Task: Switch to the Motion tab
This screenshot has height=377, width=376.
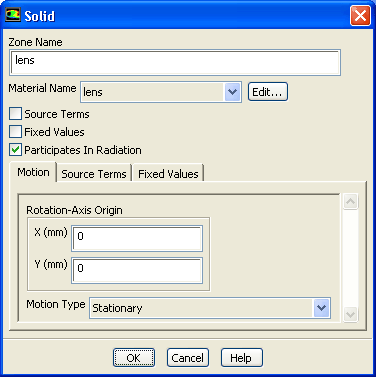Action: 33,172
